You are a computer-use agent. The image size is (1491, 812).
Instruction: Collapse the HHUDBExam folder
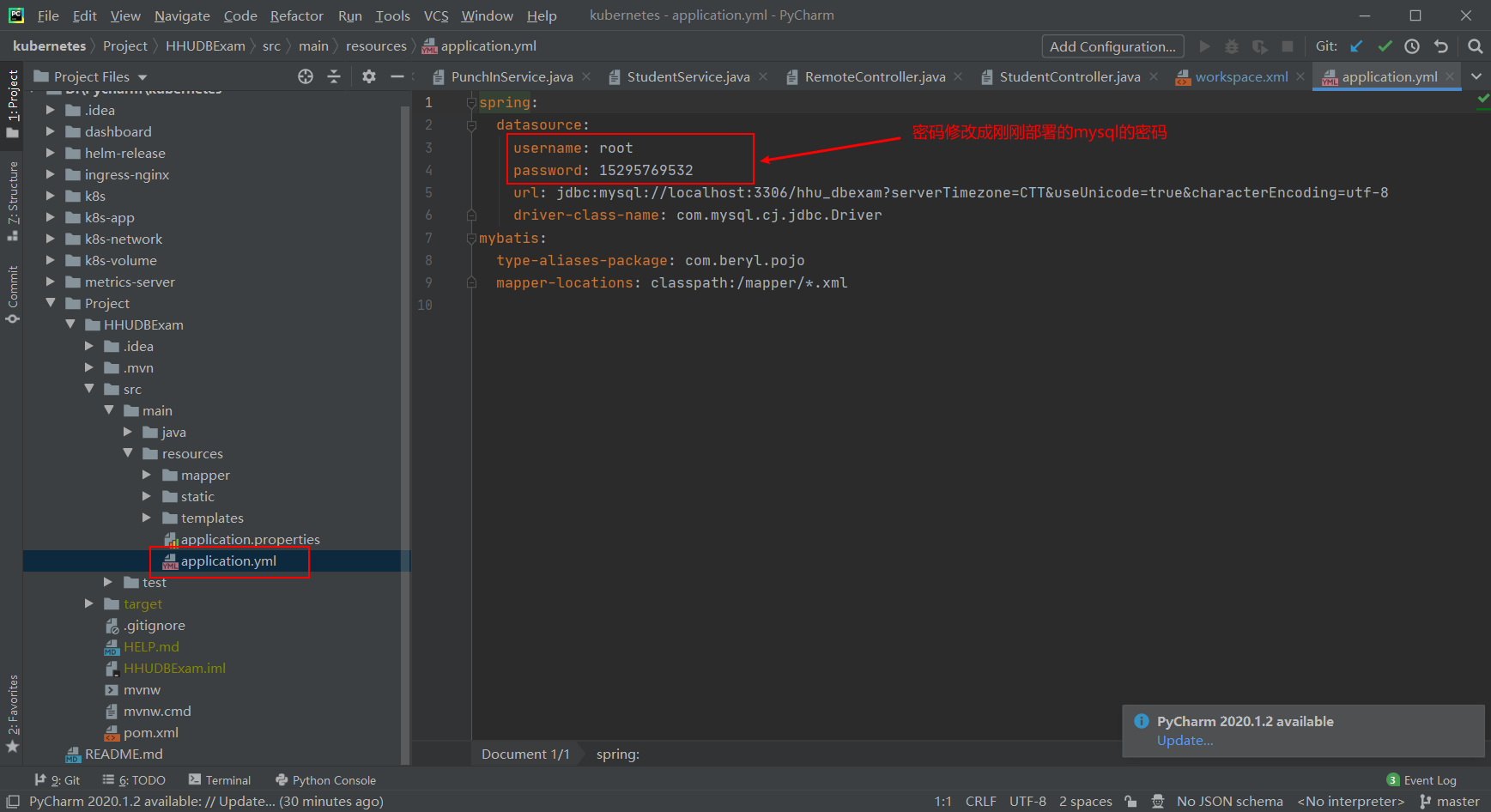pyautogui.click(x=70, y=324)
